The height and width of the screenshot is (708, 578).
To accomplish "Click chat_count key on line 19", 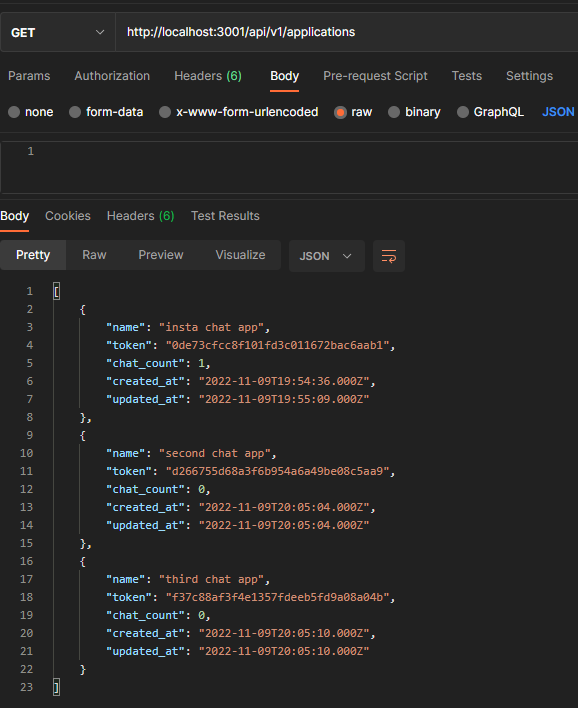I will click(145, 615).
